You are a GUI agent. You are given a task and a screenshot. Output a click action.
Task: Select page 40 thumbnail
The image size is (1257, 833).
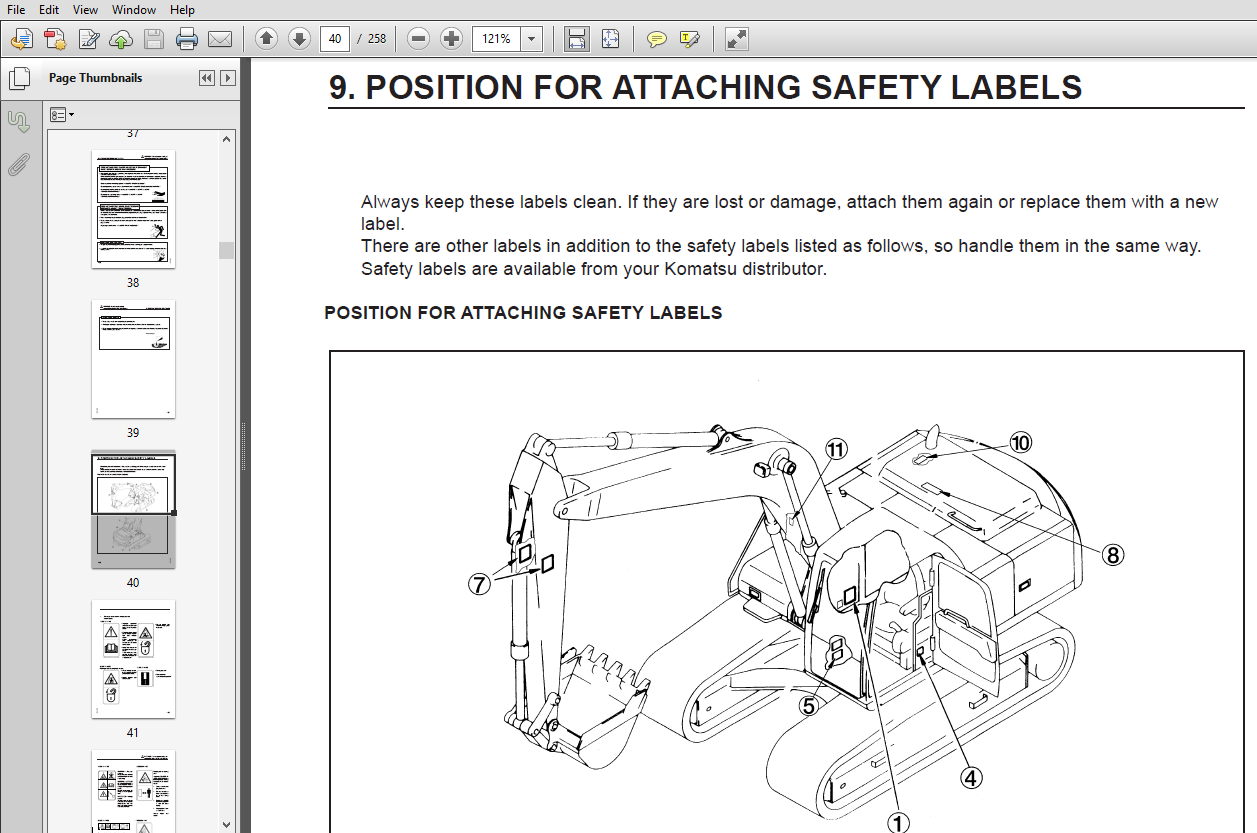click(x=133, y=509)
